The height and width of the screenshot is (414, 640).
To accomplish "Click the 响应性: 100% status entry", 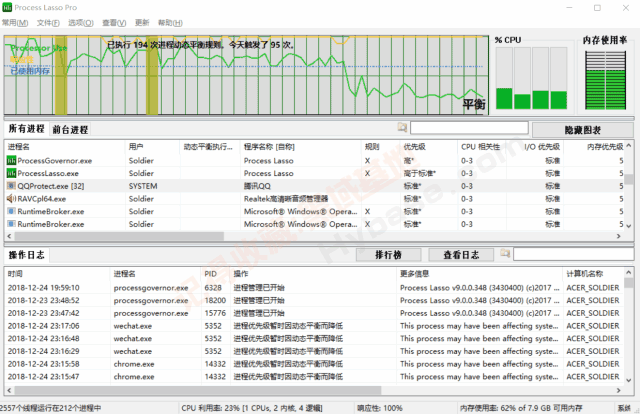I will [380, 408].
